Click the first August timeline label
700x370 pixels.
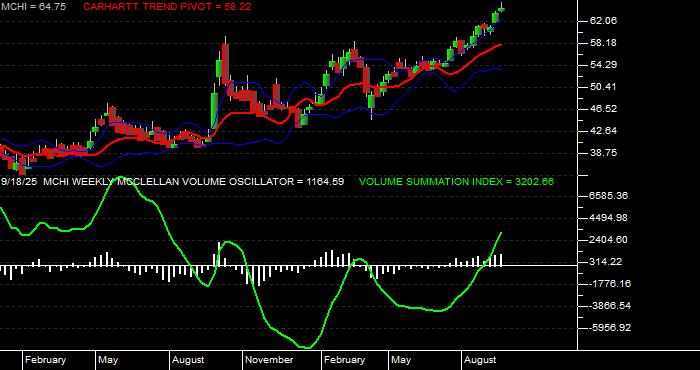coord(188,360)
